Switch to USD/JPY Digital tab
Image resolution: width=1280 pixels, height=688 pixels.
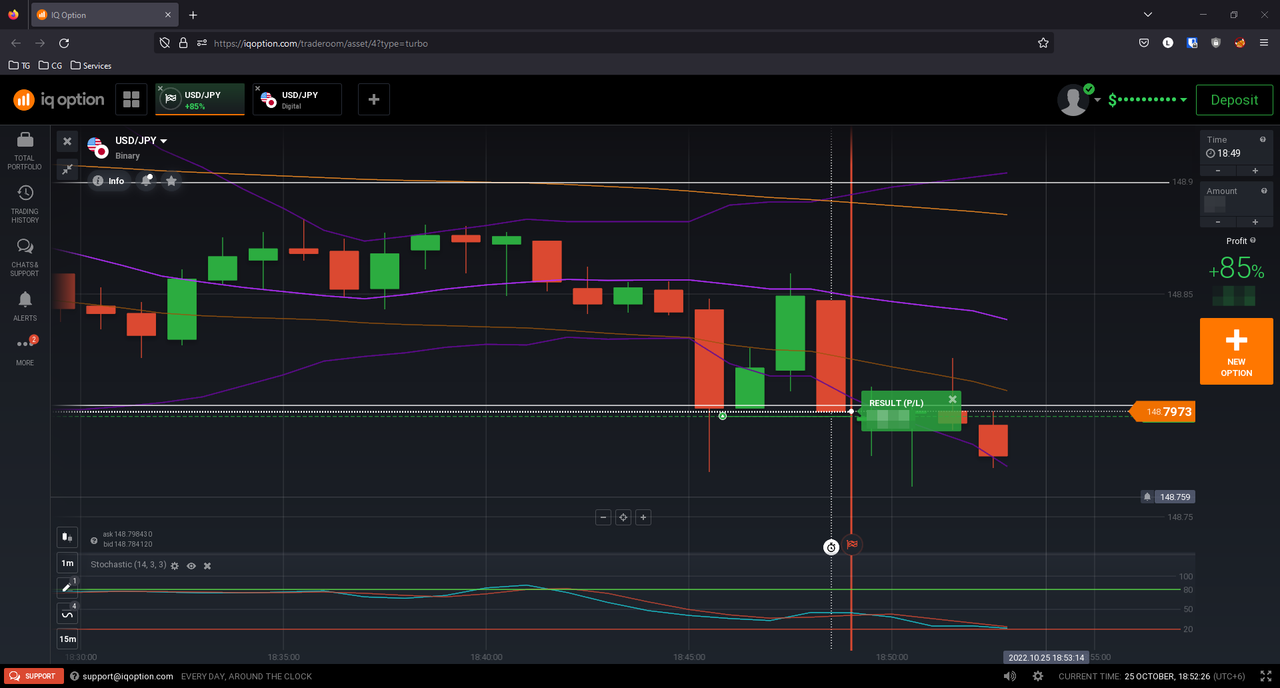point(297,99)
